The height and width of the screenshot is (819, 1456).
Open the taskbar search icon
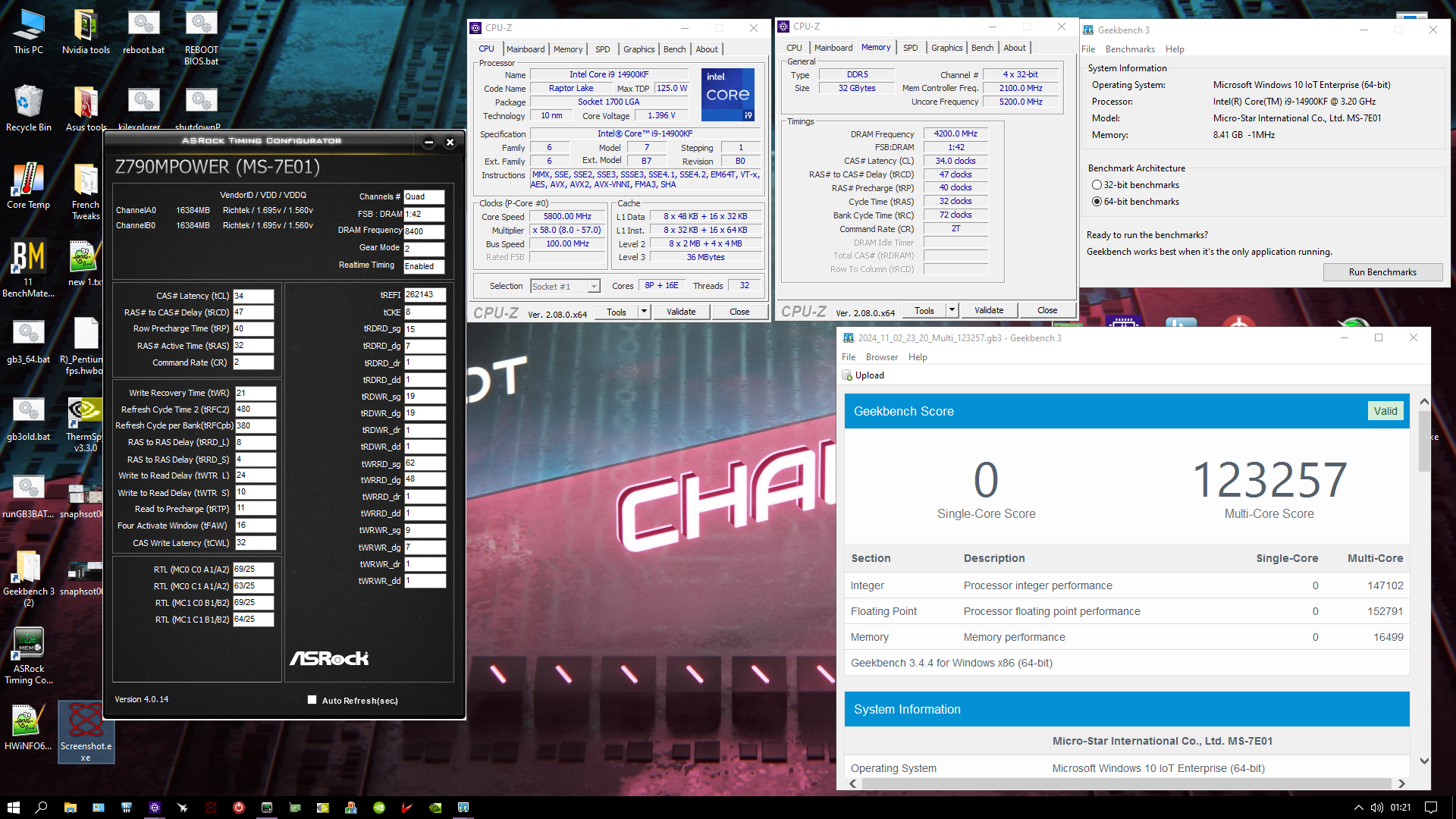(x=41, y=808)
